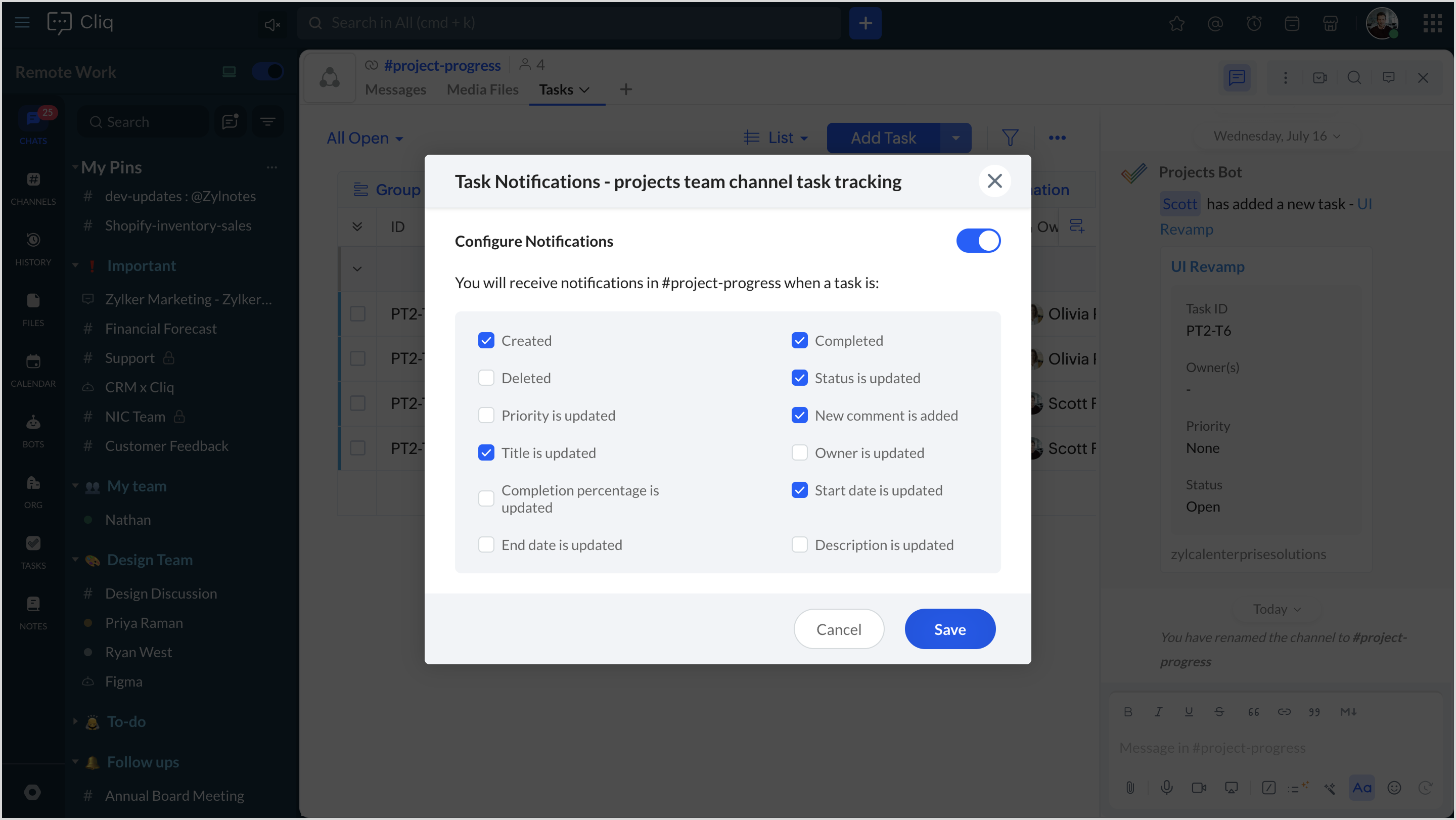The width and height of the screenshot is (1456, 820).
Task: Check the Deleted checkbox
Action: point(486,378)
